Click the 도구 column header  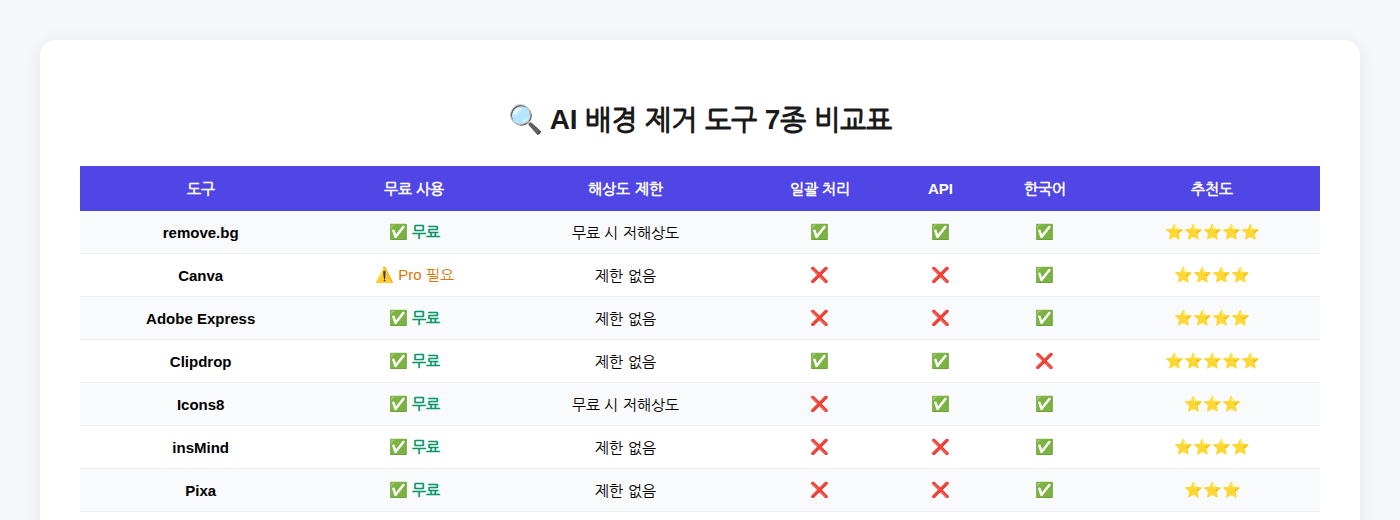pos(201,189)
